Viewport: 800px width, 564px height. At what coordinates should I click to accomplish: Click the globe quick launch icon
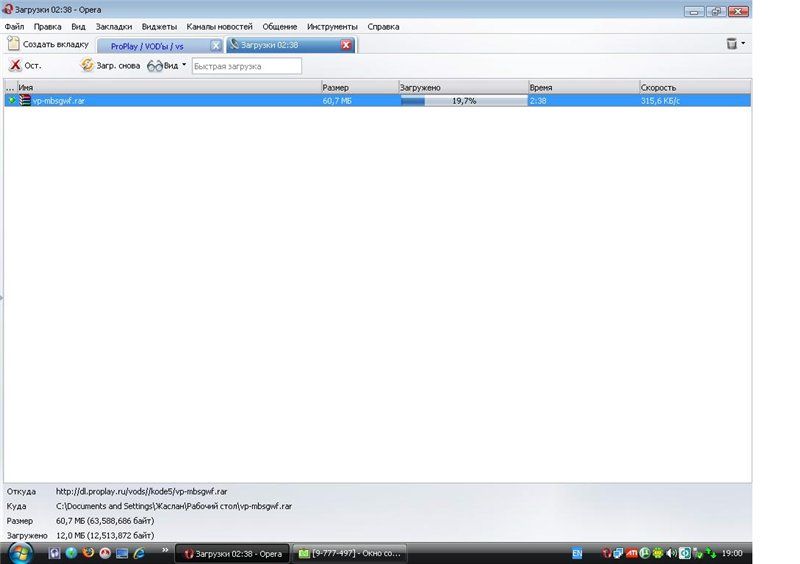(71, 553)
